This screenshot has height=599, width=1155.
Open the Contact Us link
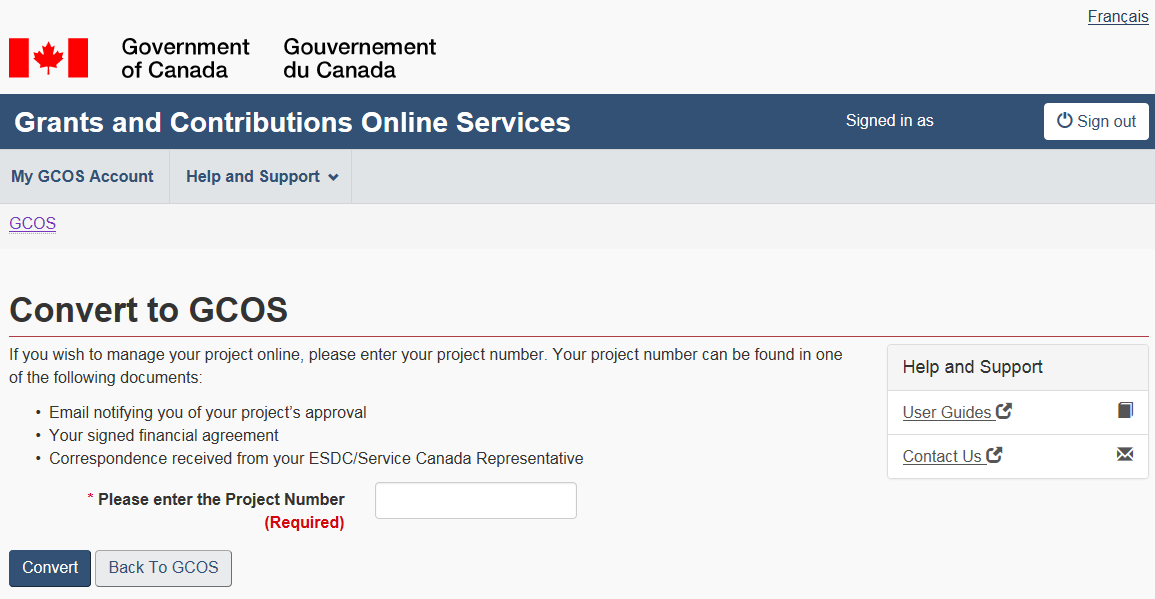coord(942,456)
